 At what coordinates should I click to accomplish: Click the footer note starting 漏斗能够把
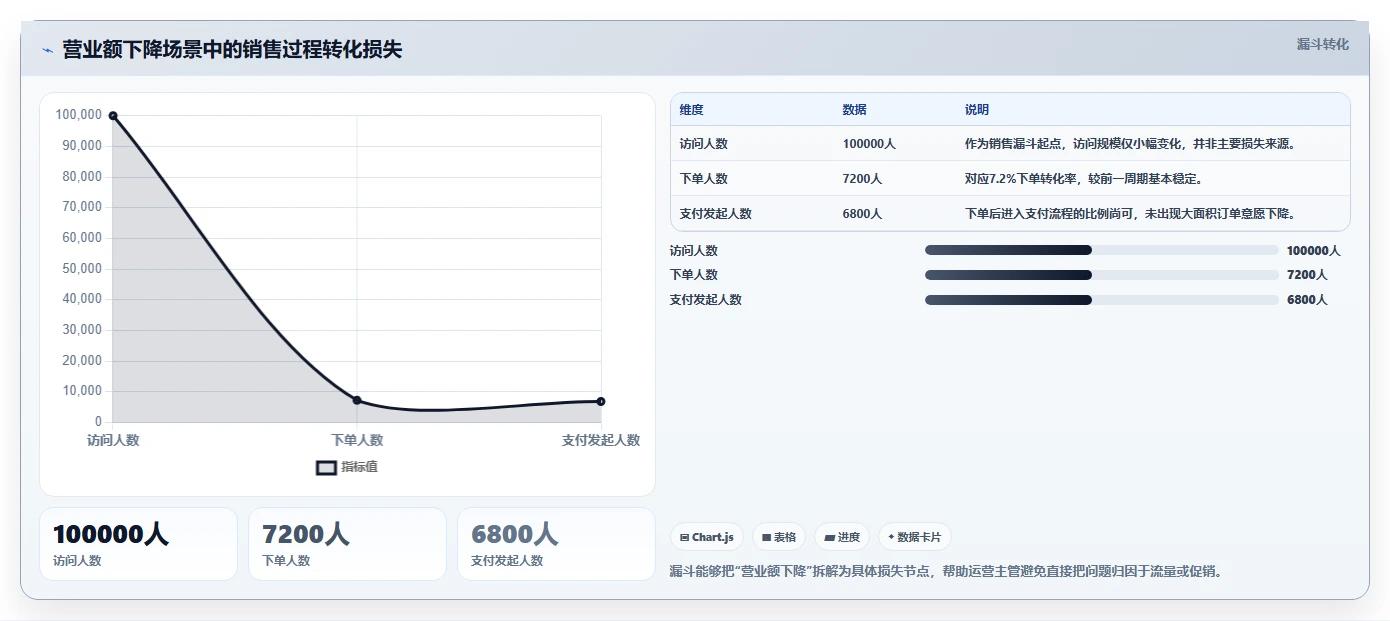pos(946,572)
